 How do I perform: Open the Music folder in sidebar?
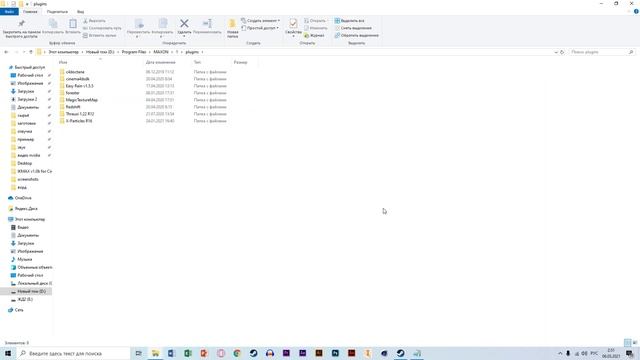pyautogui.click(x=24, y=260)
